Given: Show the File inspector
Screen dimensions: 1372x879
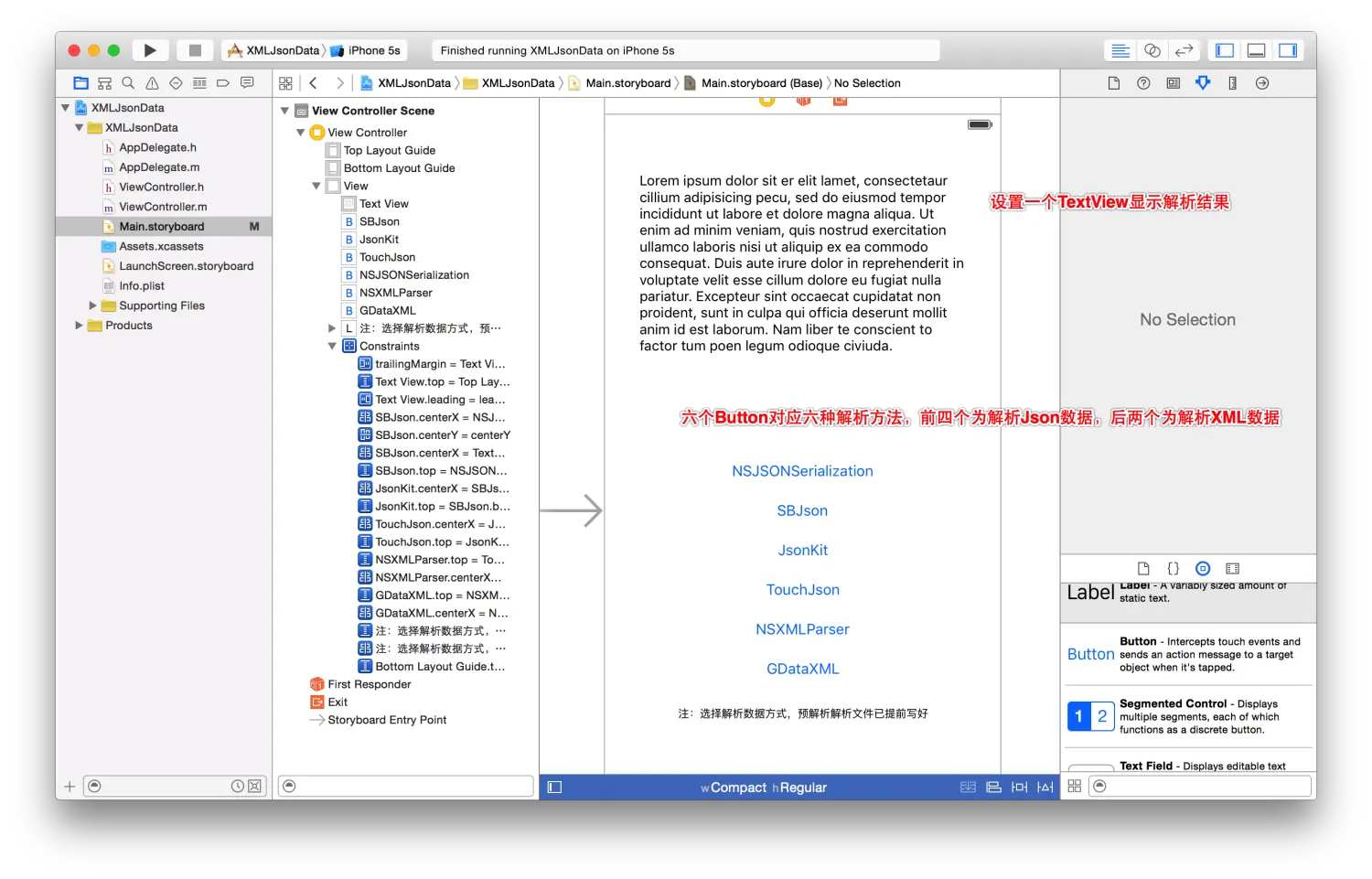Looking at the screenshot, I should 1114,83.
